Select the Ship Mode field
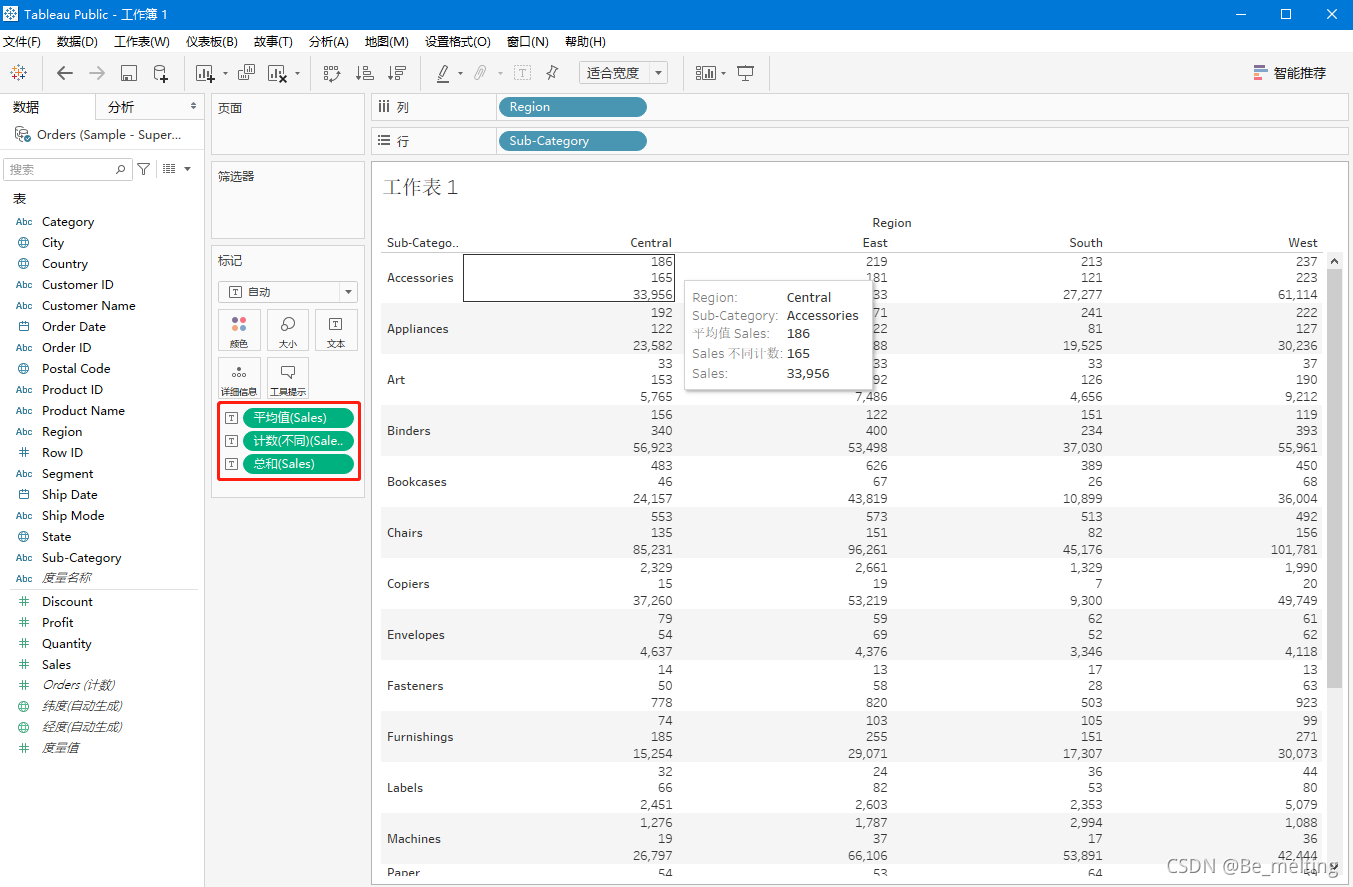 [73, 516]
